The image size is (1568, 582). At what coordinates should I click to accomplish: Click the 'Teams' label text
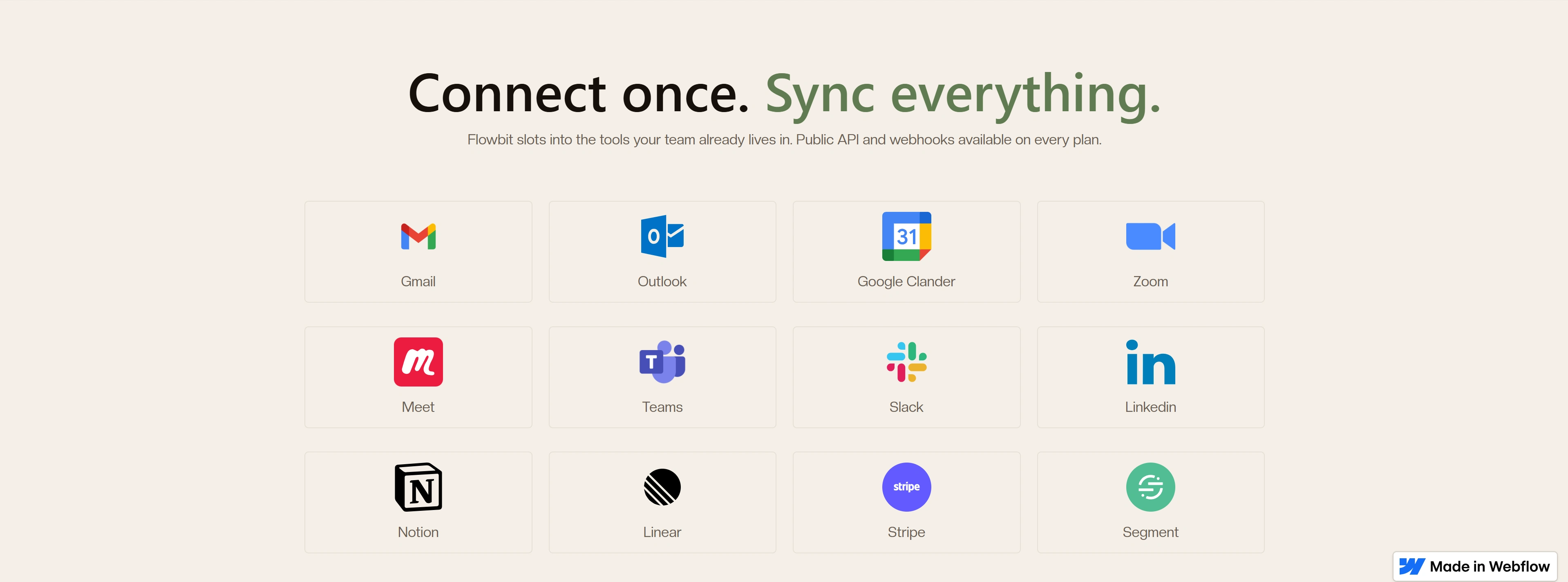662,407
